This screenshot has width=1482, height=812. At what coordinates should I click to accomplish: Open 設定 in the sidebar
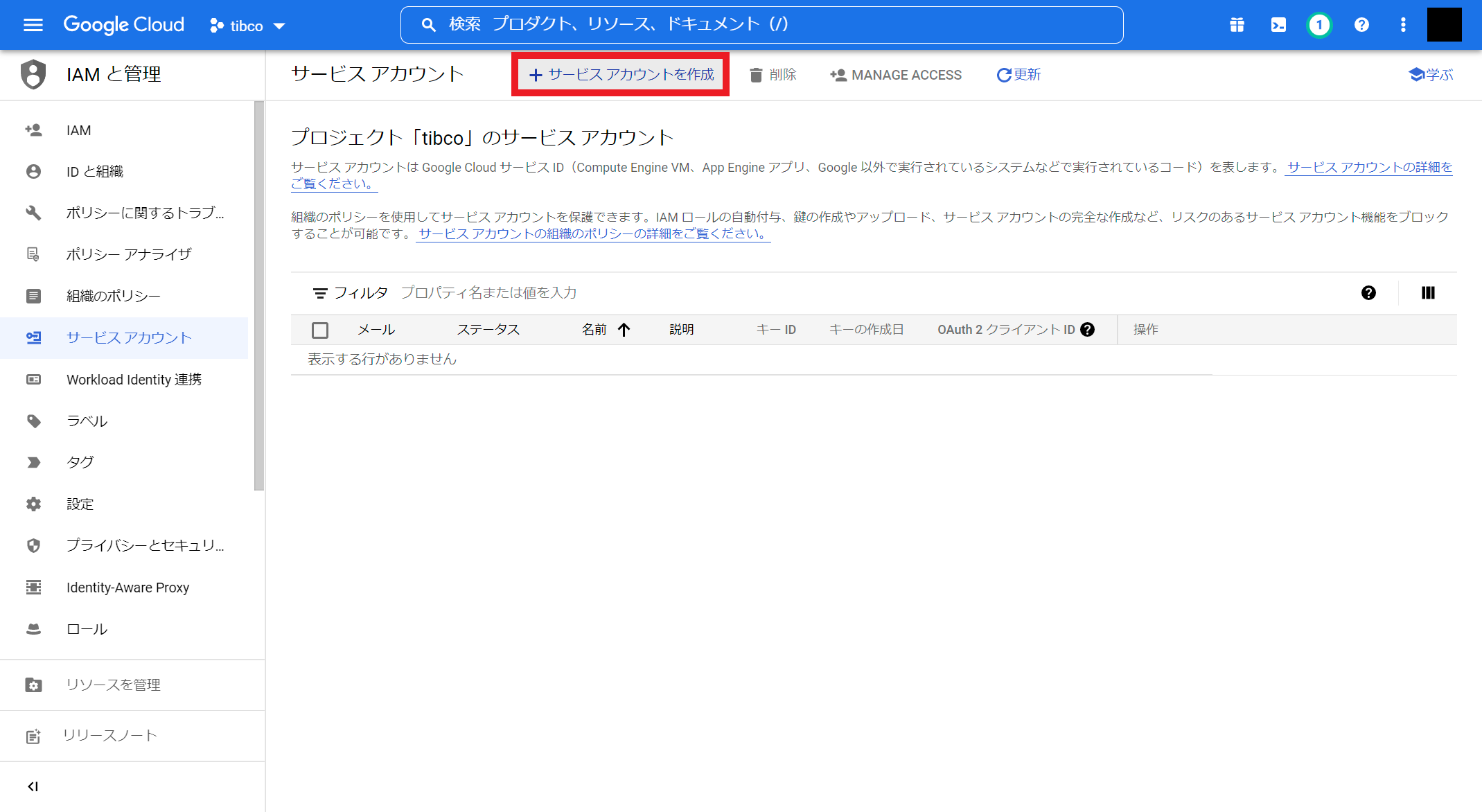click(124, 504)
